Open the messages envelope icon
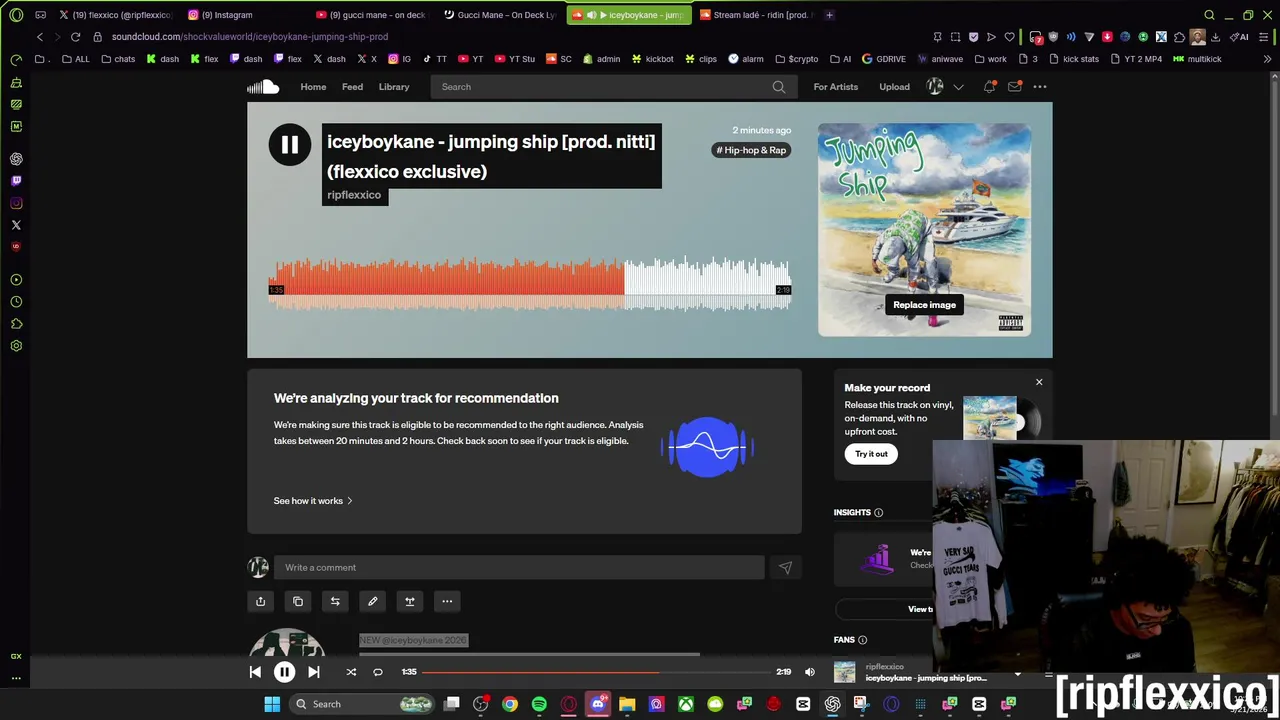Image resolution: width=1280 pixels, height=720 pixels. pyautogui.click(x=1014, y=87)
